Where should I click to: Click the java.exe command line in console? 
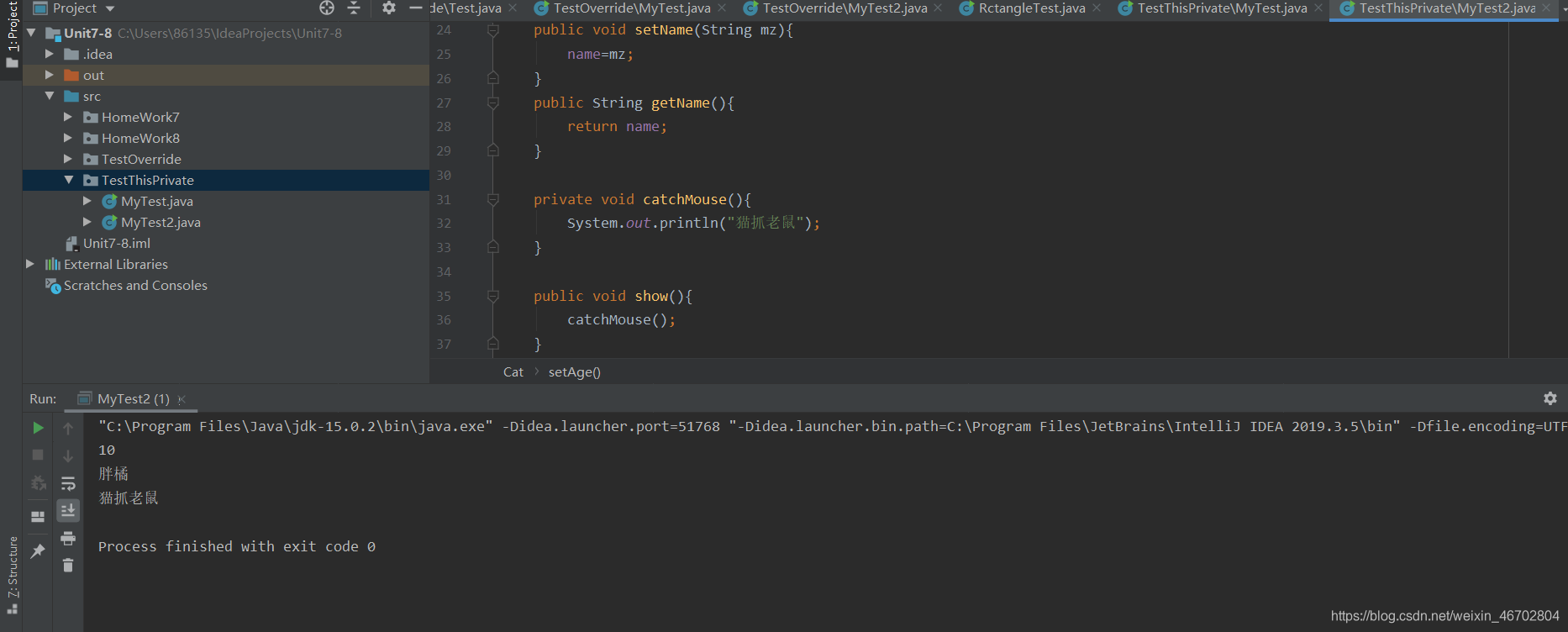[x=832, y=426]
